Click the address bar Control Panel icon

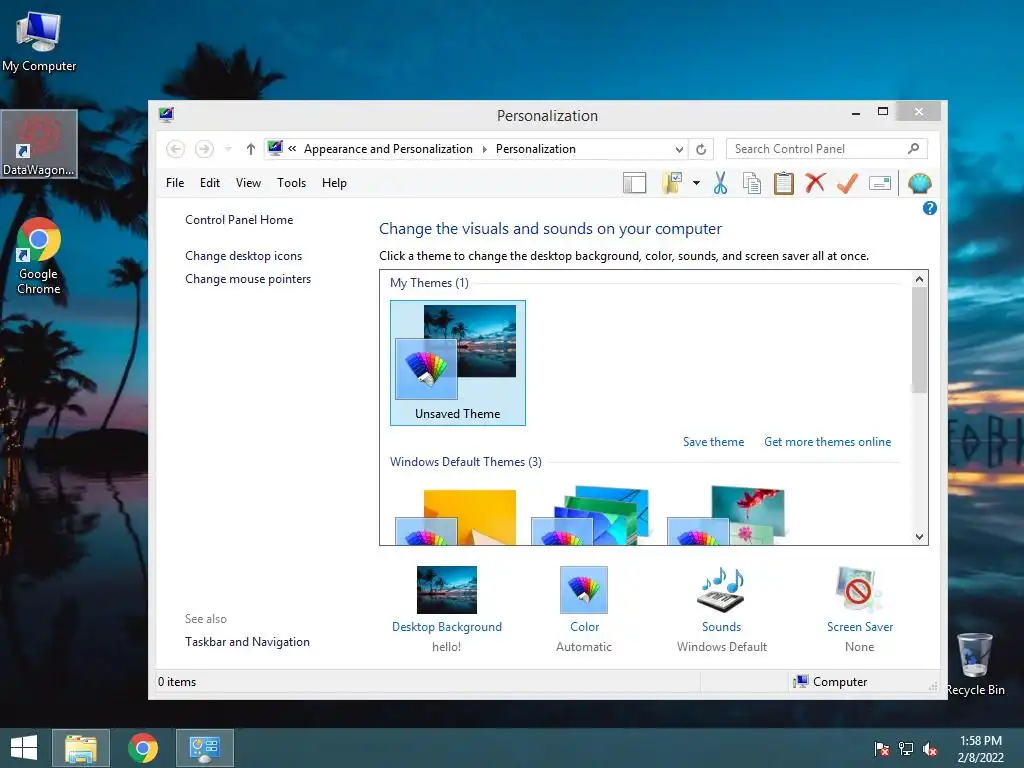[275, 148]
